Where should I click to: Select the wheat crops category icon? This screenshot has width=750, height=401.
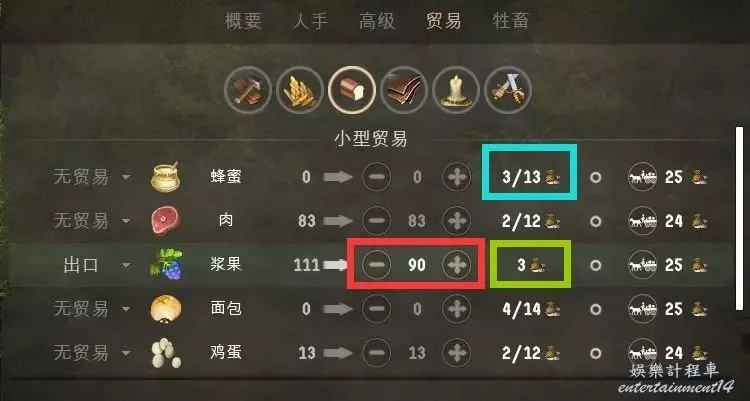tap(299, 90)
